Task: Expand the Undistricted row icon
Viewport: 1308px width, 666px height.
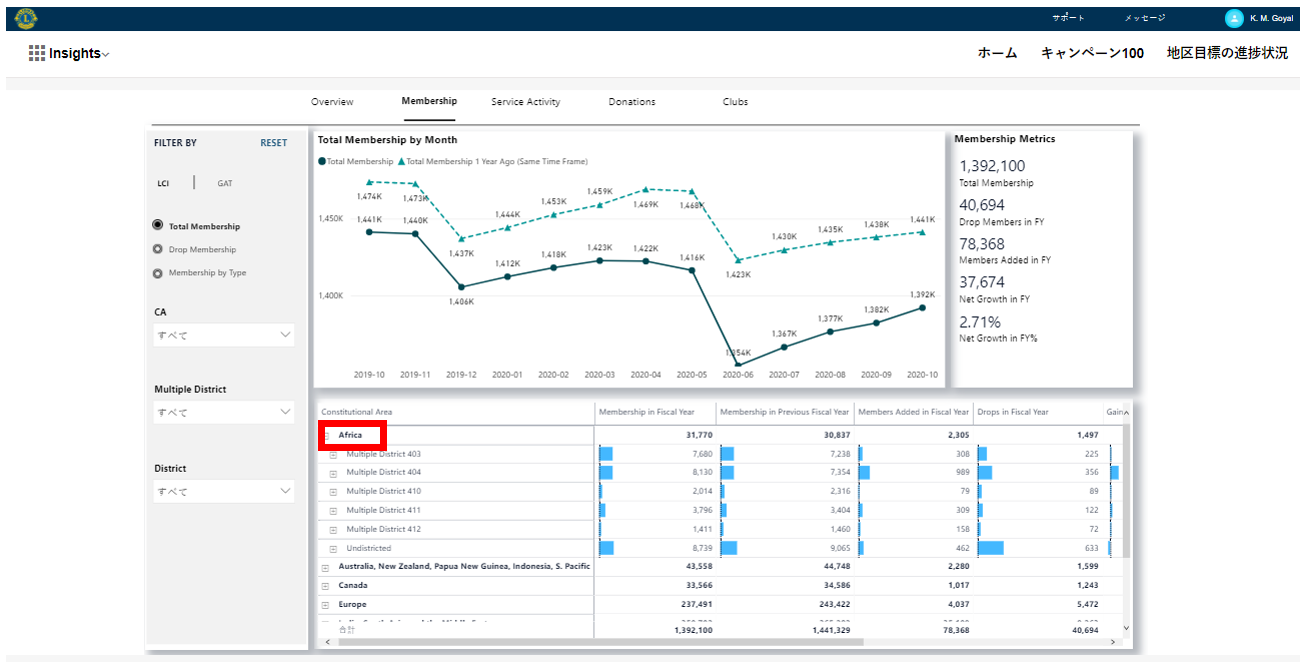Action: pyautogui.click(x=334, y=549)
